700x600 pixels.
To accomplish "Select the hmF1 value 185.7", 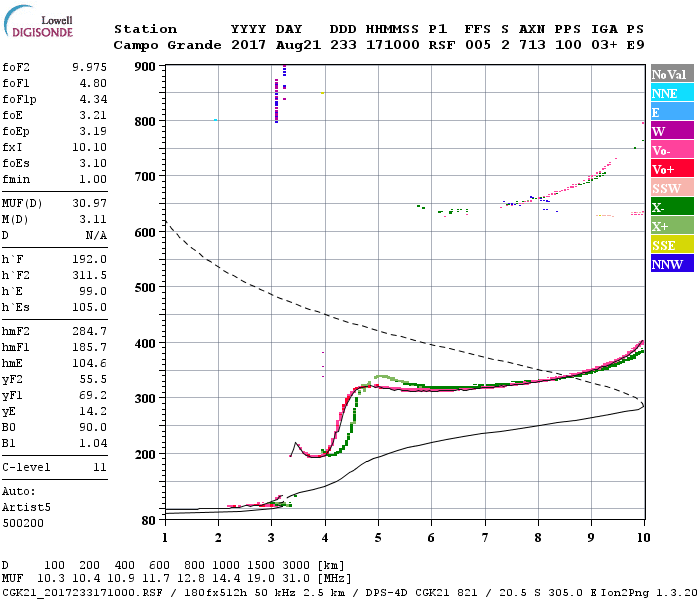I will point(90,347).
